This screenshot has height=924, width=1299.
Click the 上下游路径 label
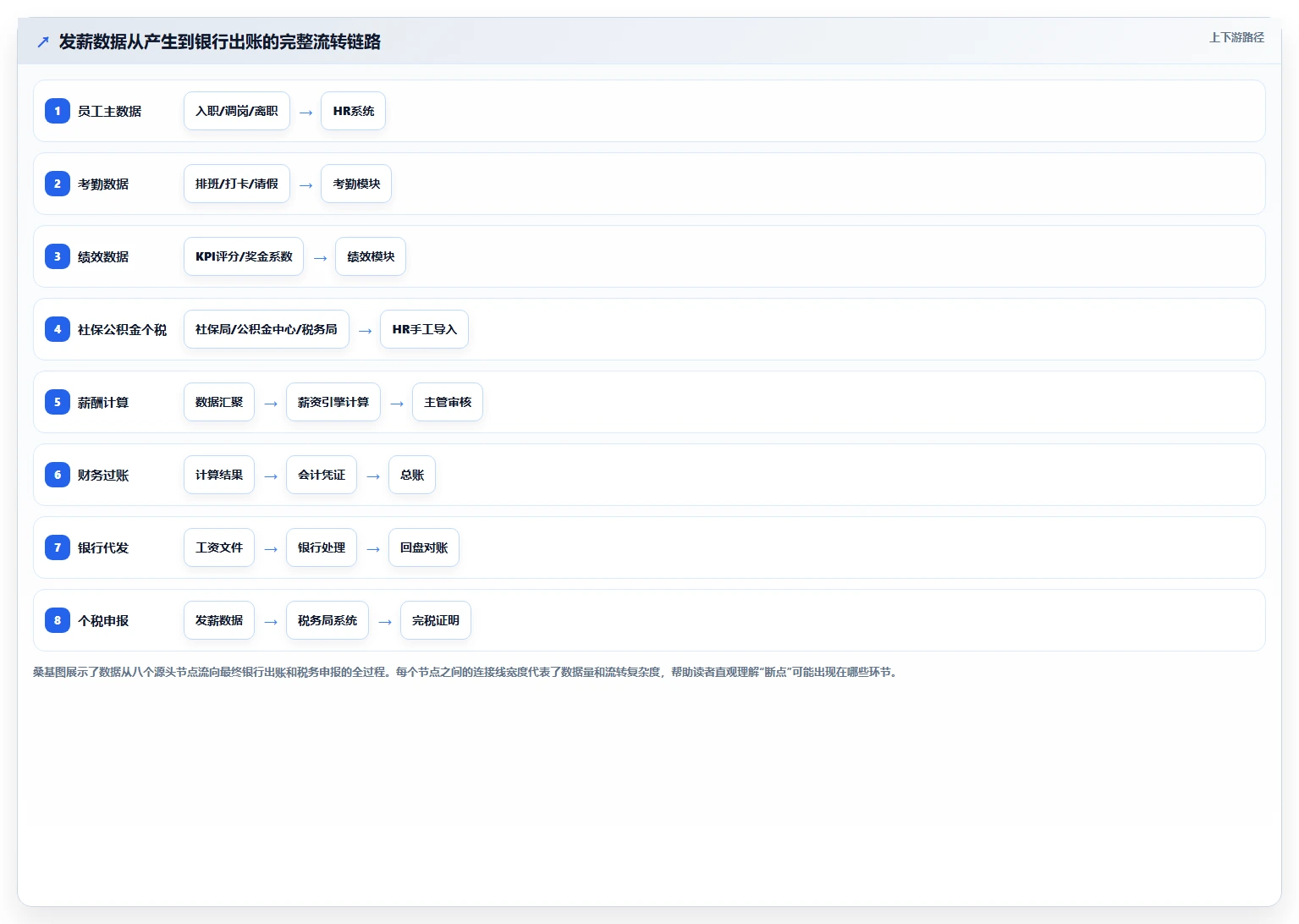[x=1236, y=37]
